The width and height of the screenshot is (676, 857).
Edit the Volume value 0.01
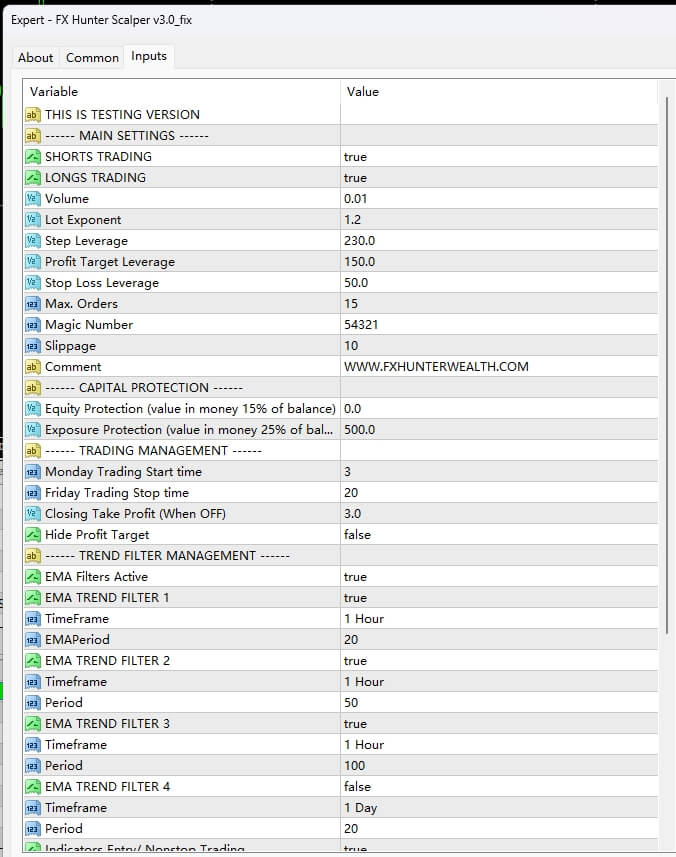pyautogui.click(x=498, y=198)
